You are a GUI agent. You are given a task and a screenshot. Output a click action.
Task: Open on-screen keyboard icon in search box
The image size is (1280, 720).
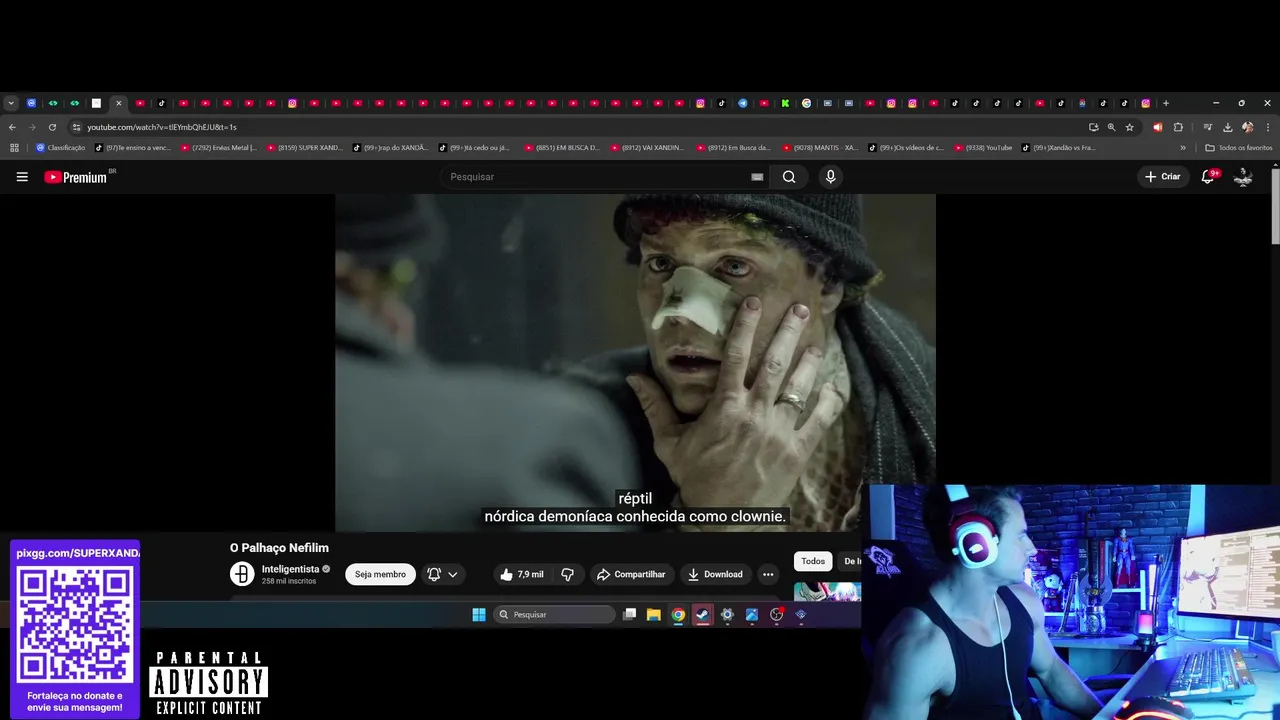point(757,177)
